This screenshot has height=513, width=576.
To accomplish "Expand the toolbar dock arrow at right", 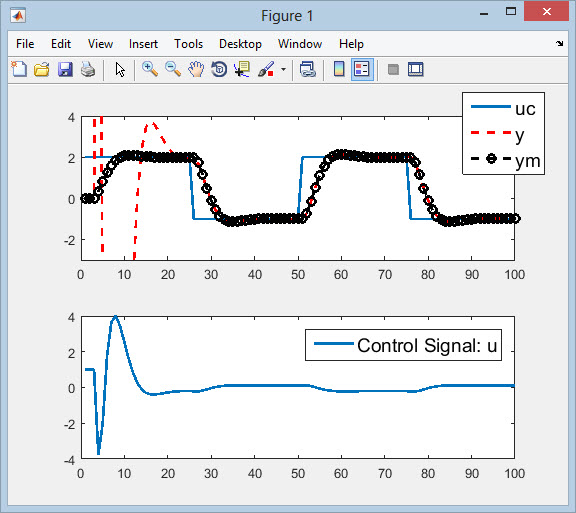I will [559, 44].
